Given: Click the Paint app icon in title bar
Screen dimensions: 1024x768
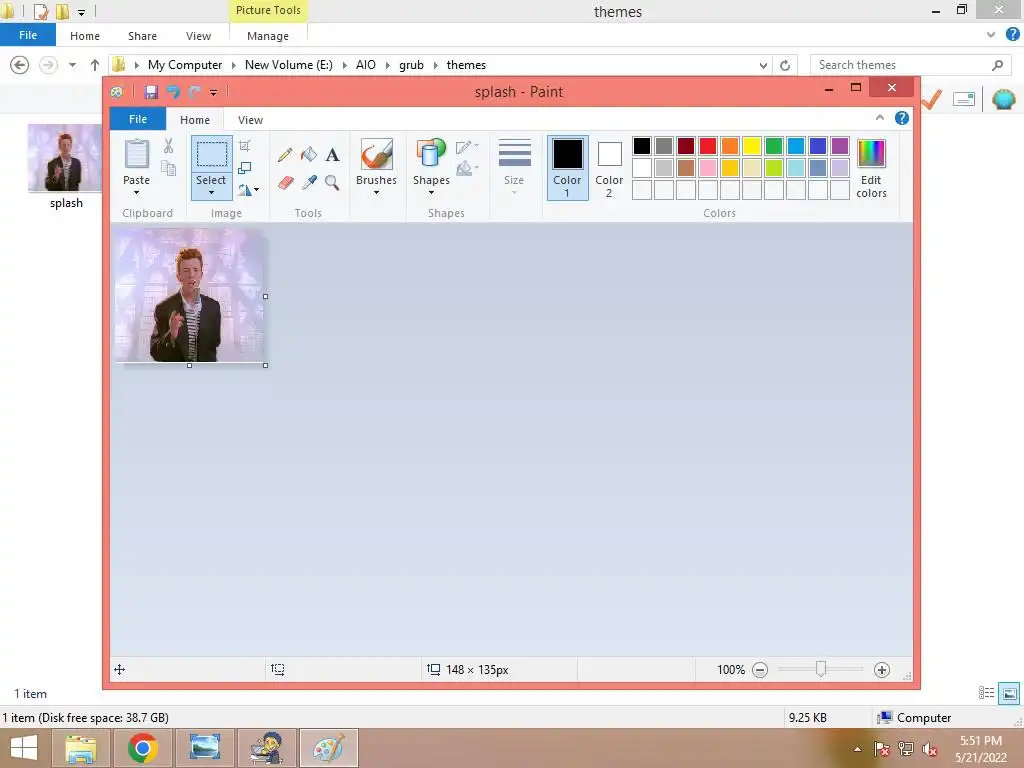Looking at the screenshot, I should [x=117, y=92].
